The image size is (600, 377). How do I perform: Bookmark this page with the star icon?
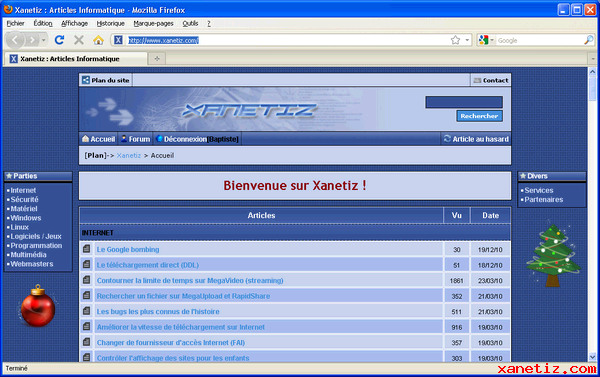(455, 40)
